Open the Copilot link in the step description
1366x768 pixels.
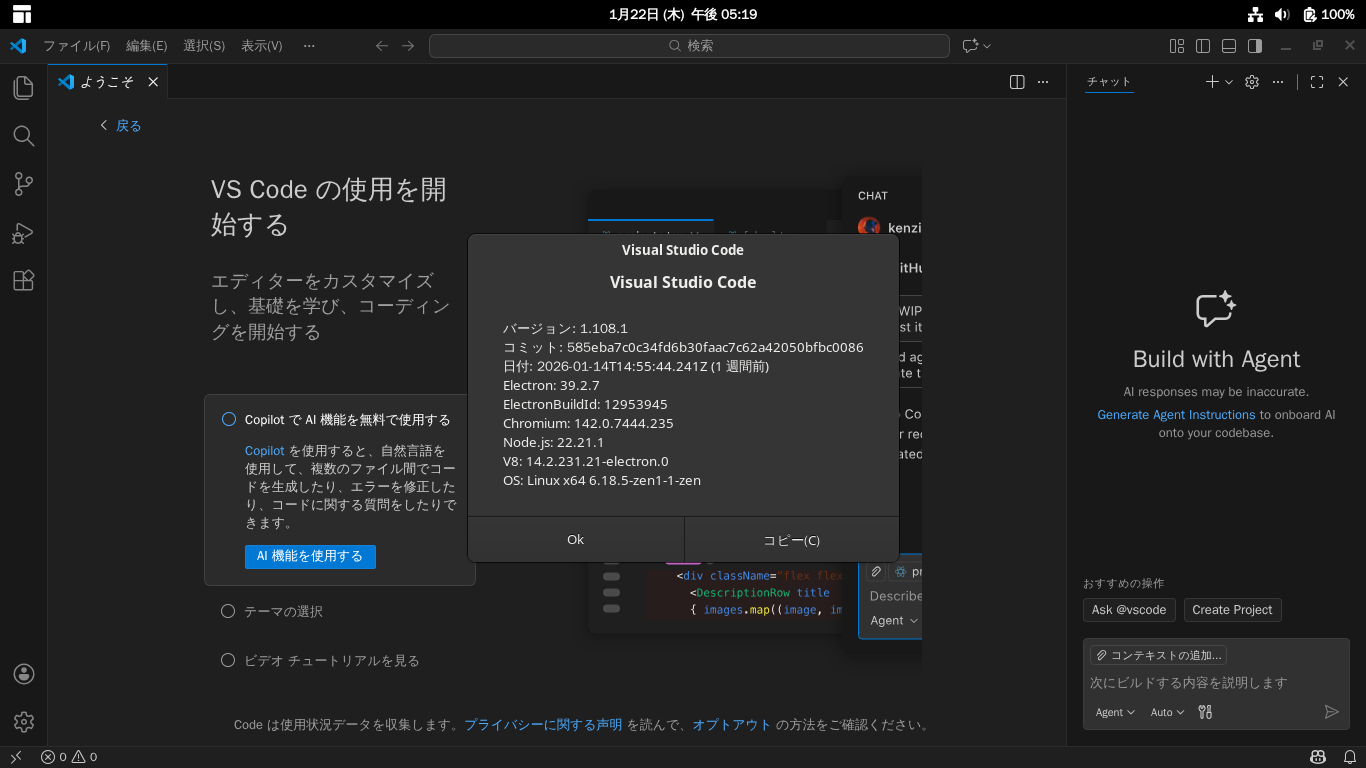[265, 451]
